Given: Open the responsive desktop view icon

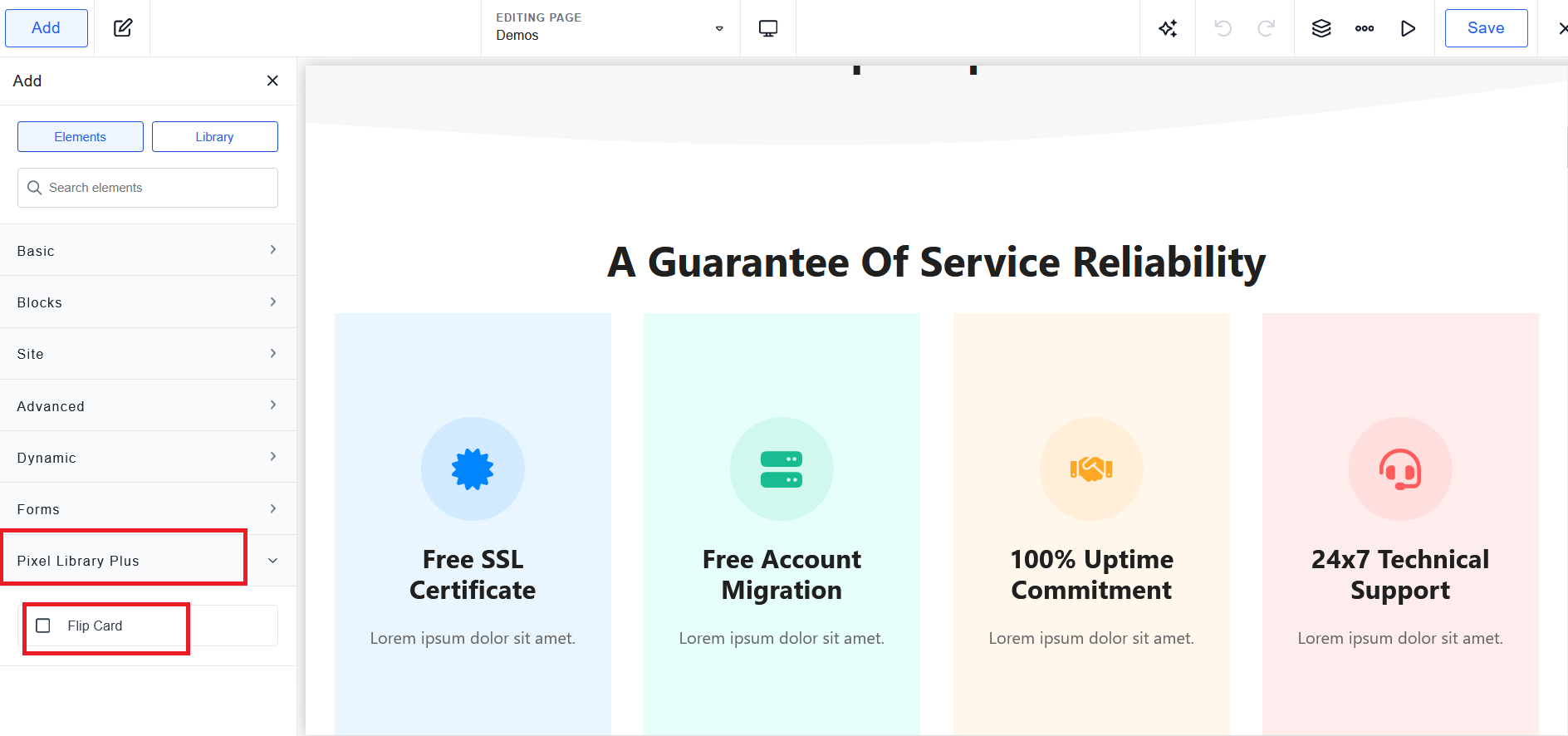Looking at the screenshot, I should pyautogui.click(x=768, y=28).
